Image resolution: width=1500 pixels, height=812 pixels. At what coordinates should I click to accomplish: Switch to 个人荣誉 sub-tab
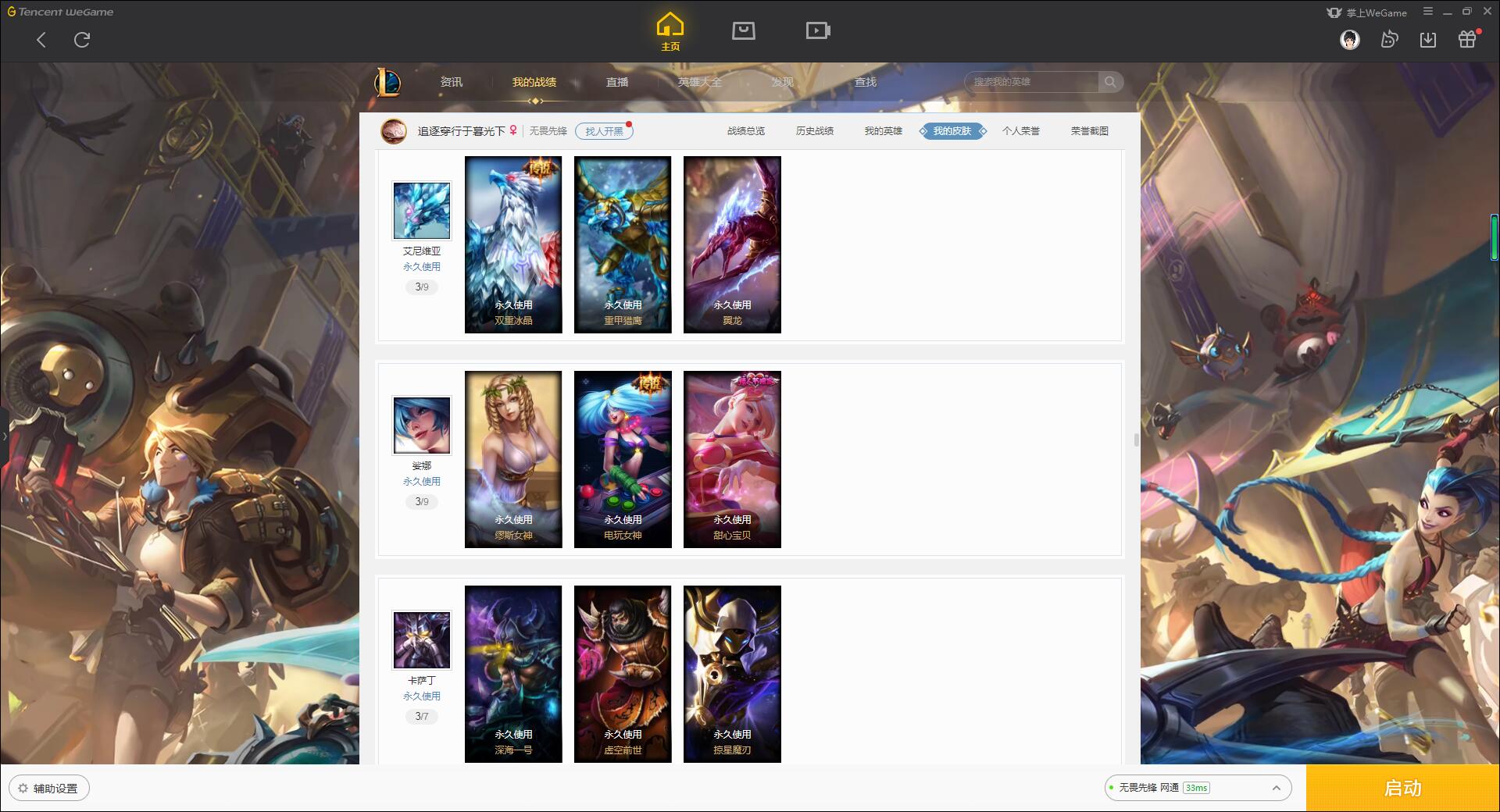tap(1021, 131)
